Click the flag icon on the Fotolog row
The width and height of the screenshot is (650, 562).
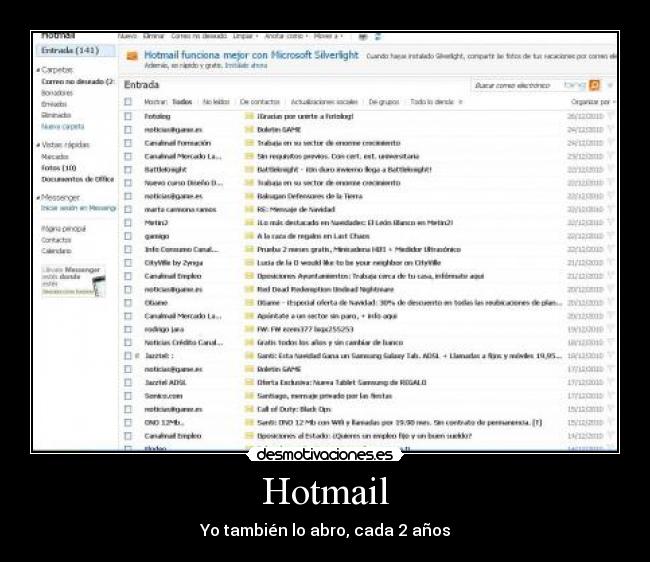610,116
